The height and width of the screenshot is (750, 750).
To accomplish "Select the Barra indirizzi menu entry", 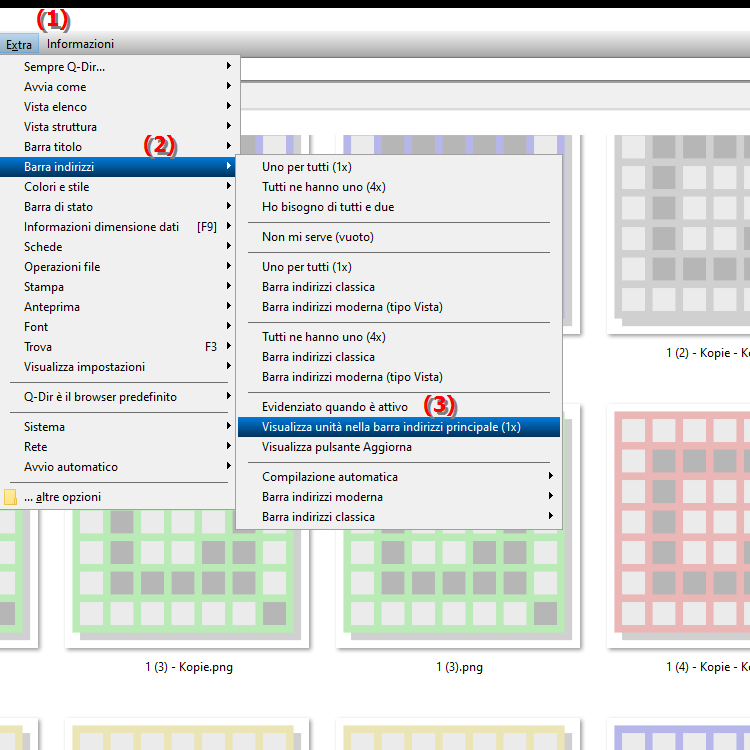I will [118, 167].
